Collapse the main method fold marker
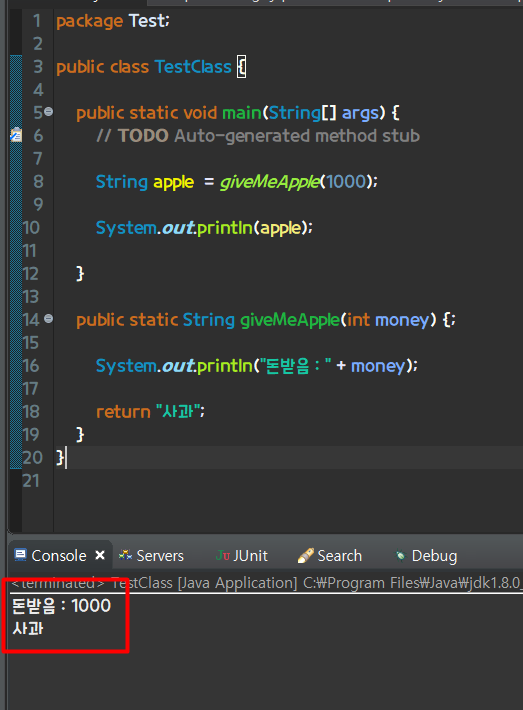The image size is (523, 710). point(48,111)
